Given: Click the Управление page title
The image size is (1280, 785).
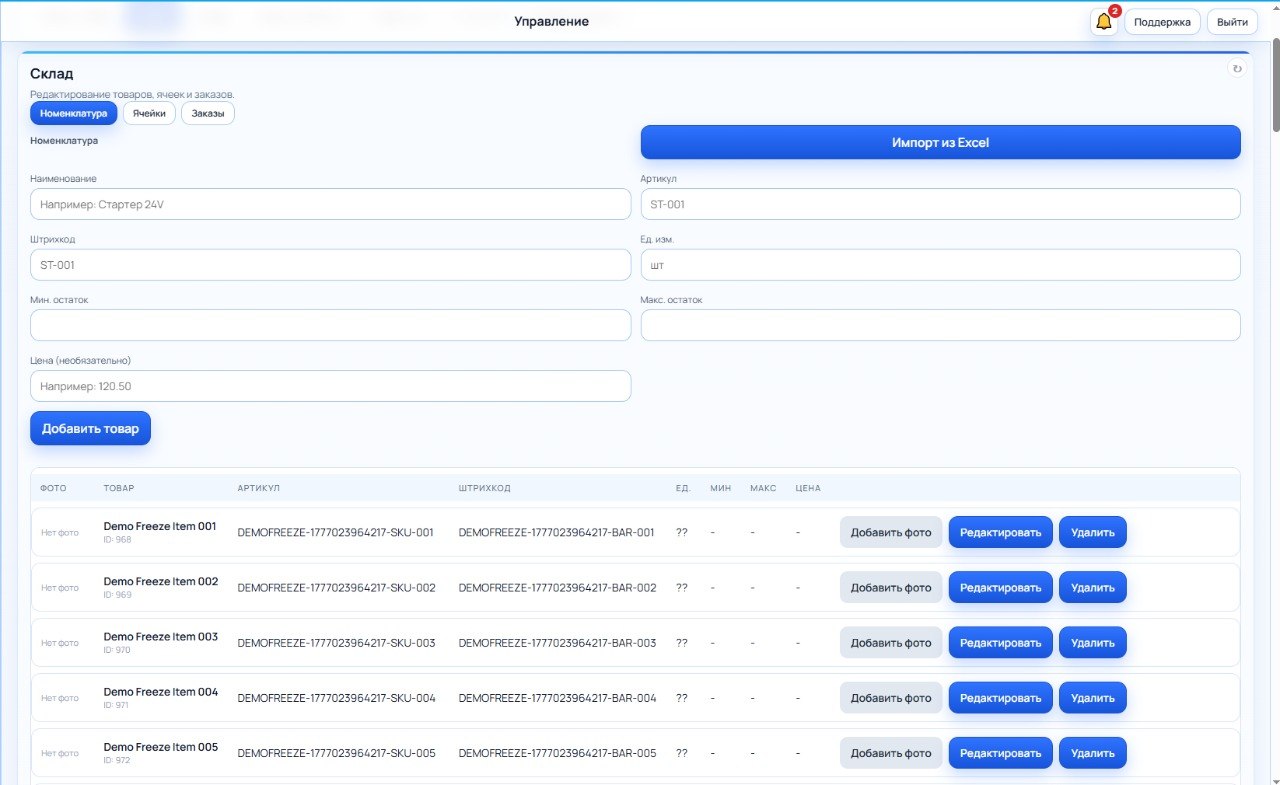Looking at the screenshot, I should coord(551,21).
